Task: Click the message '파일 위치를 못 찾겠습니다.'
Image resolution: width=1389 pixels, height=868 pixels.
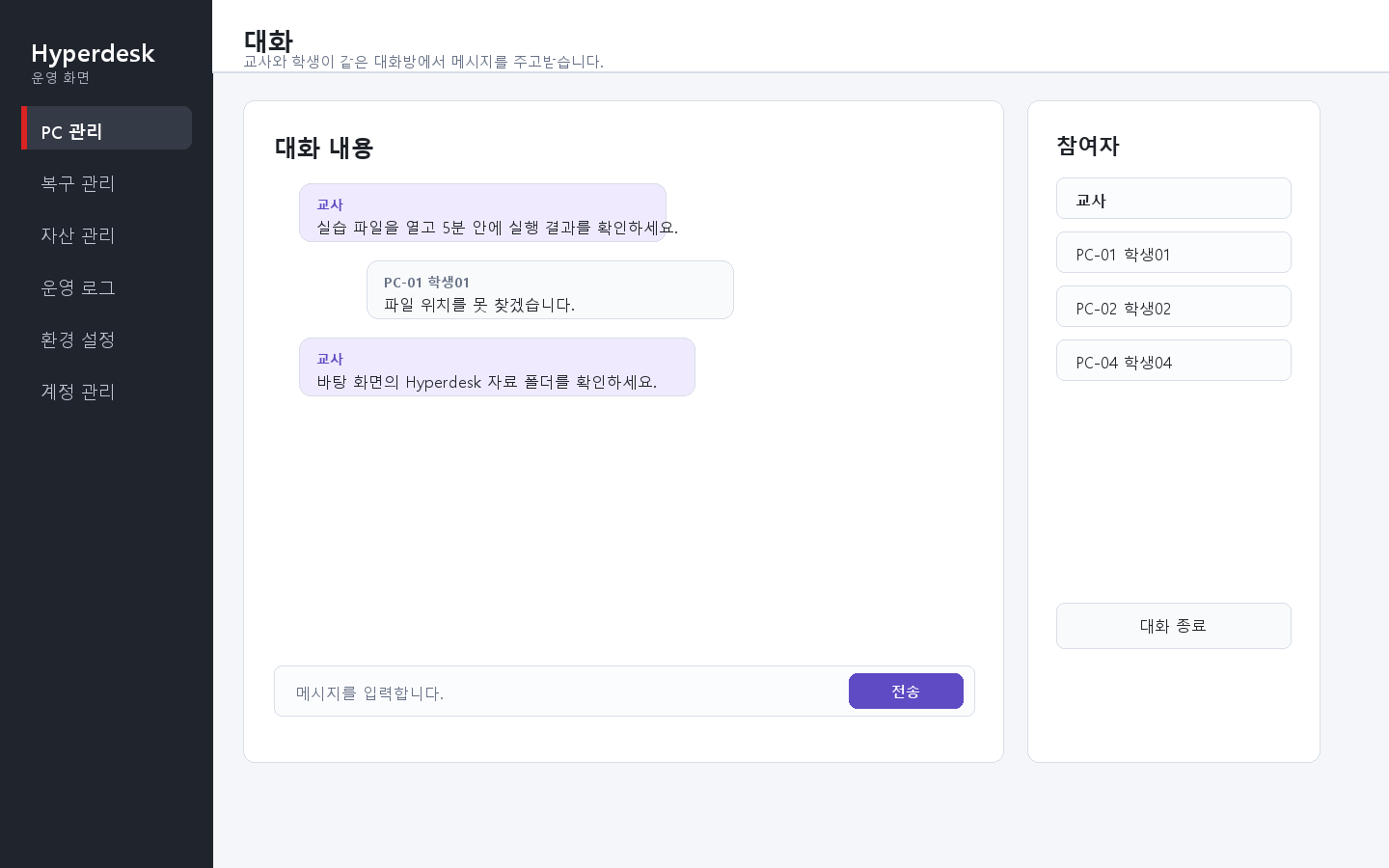Action: point(479,305)
